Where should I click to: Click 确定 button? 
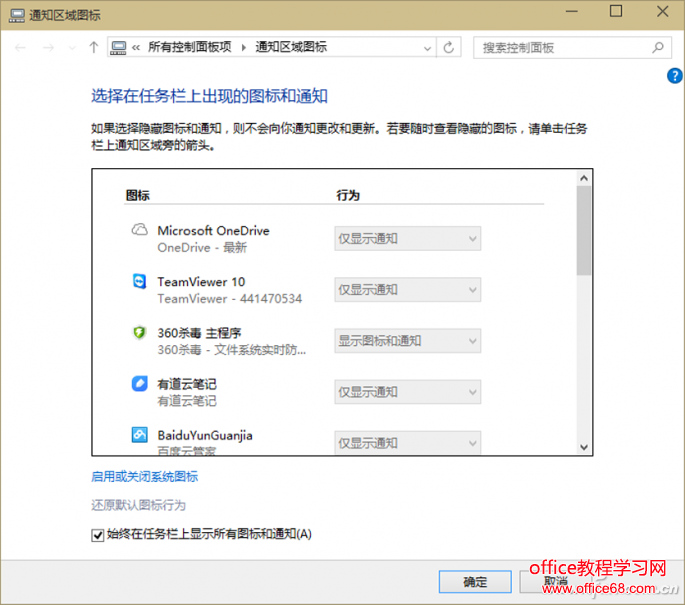tap(475, 581)
